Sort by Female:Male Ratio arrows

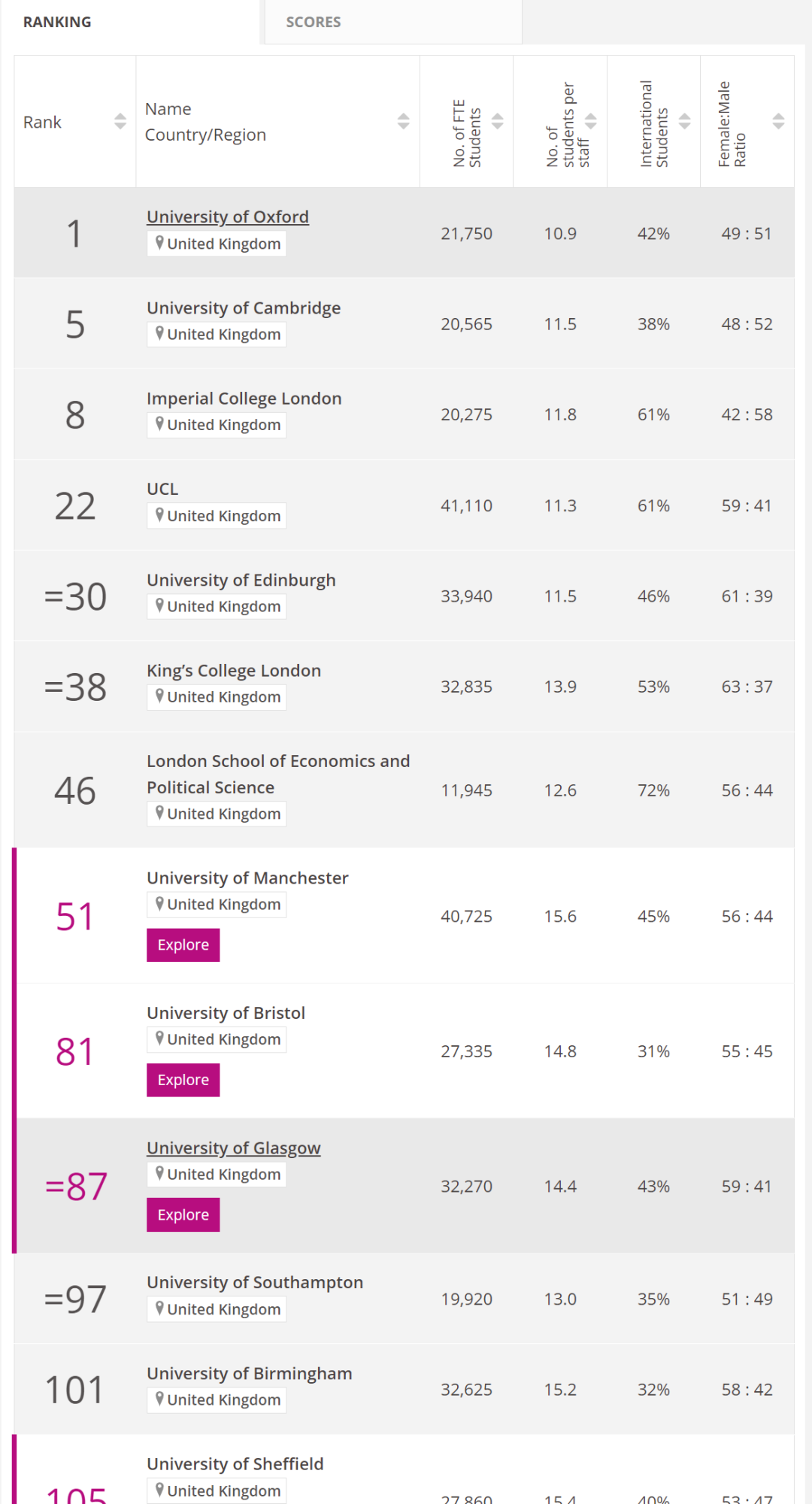tap(778, 121)
